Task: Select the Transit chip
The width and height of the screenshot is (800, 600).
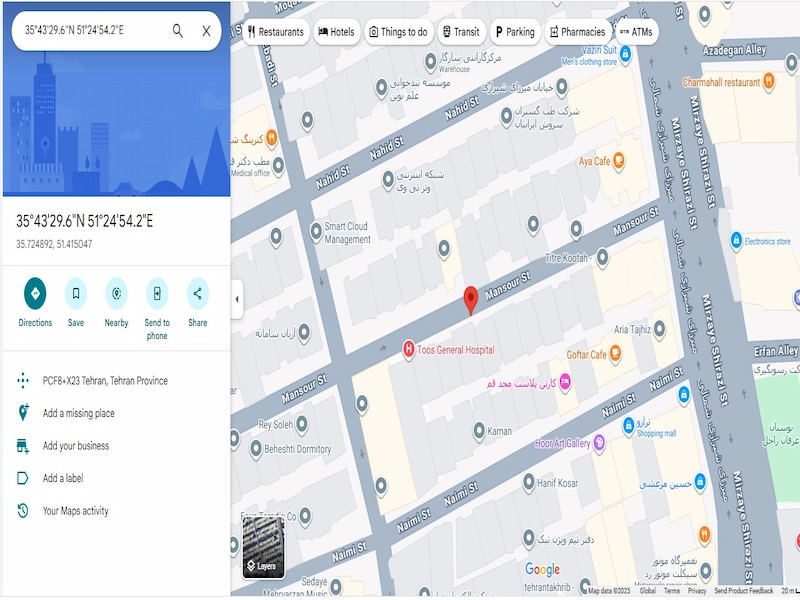Action: pos(461,32)
